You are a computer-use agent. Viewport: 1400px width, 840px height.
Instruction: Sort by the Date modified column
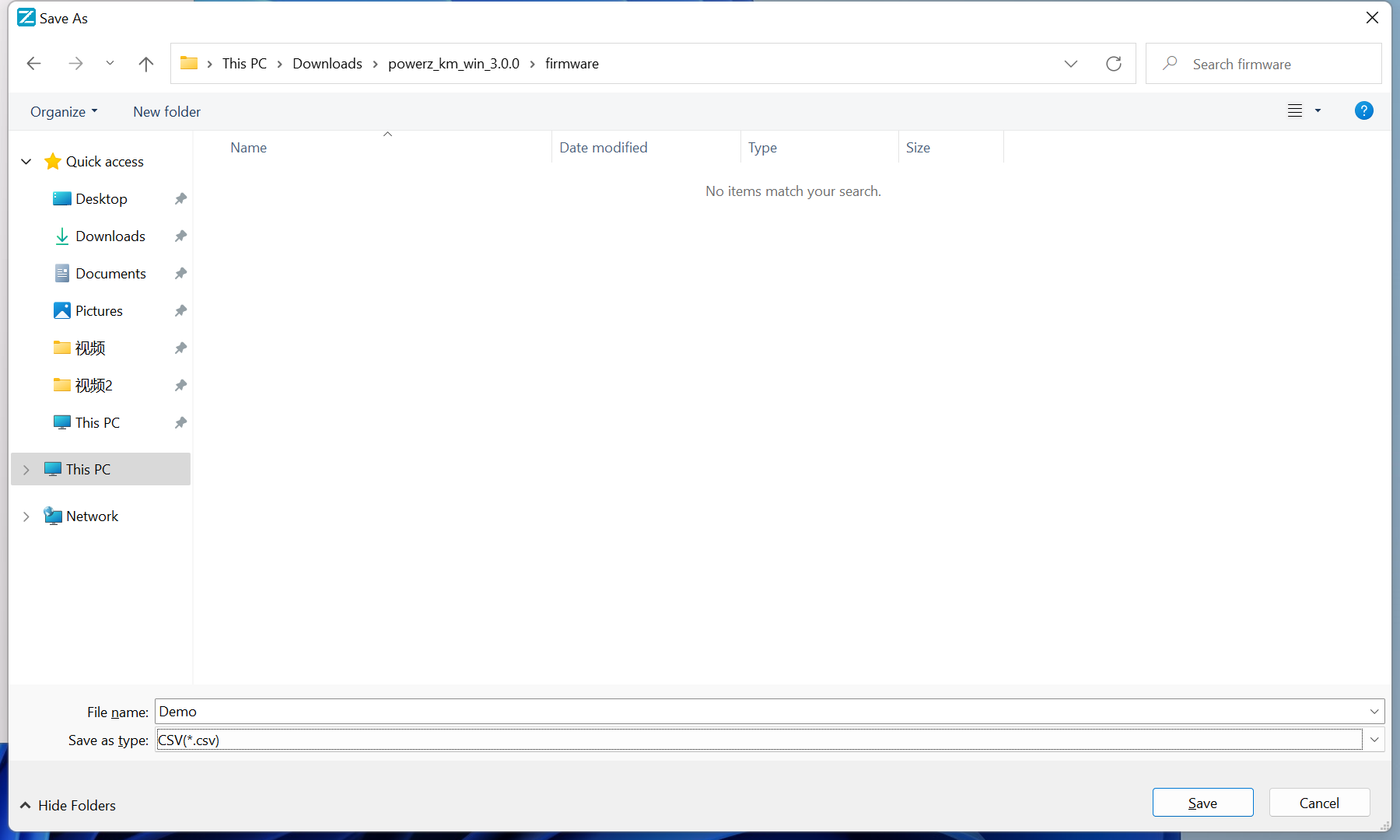[604, 147]
